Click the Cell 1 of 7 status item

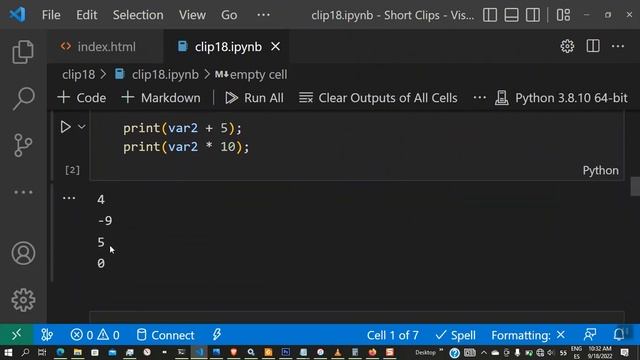(x=393, y=336)
